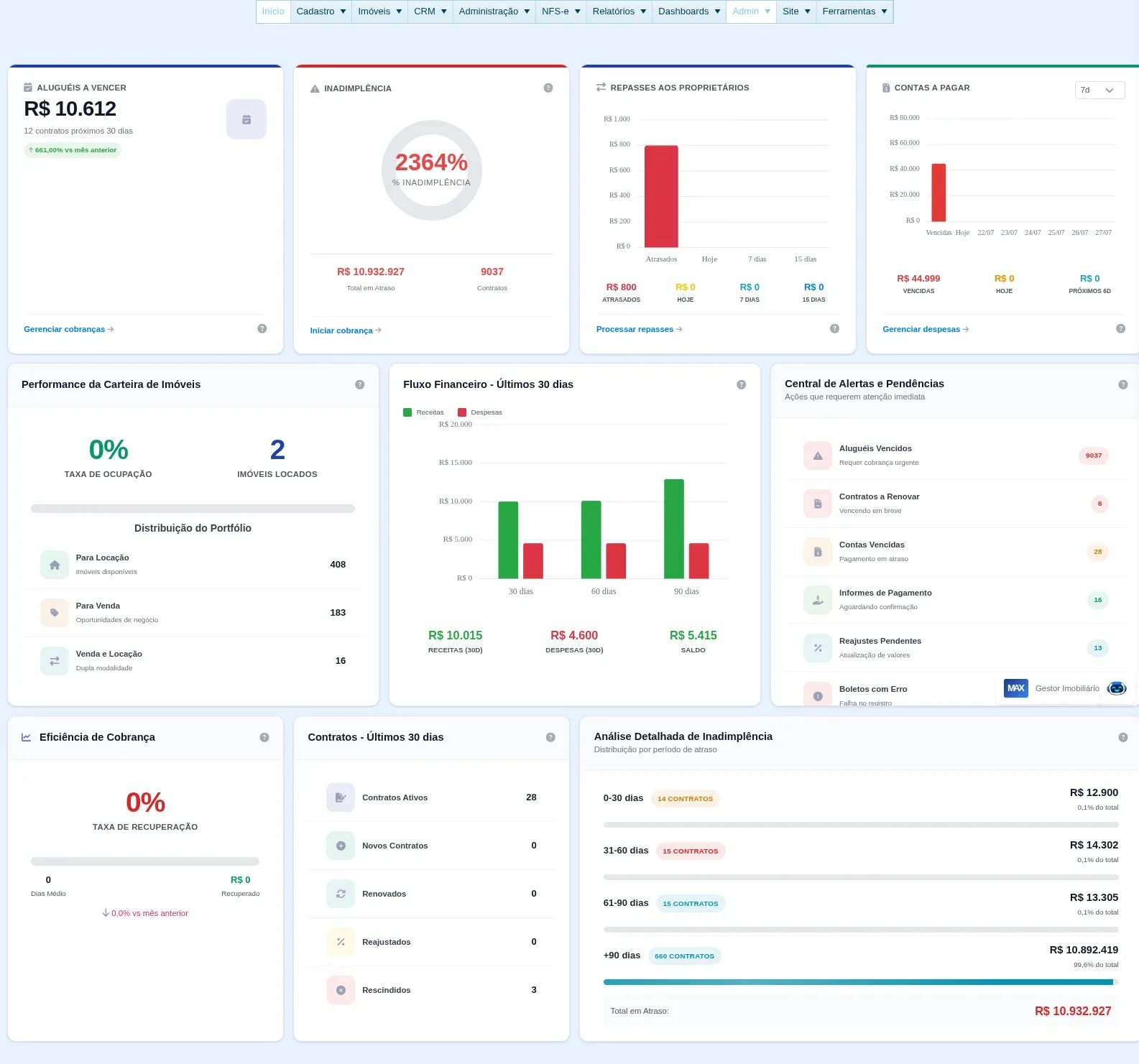The image size is (1139, 1064).
Task: Expand the Relatórios dropdown menu
Action: click(x=619, y=11)
